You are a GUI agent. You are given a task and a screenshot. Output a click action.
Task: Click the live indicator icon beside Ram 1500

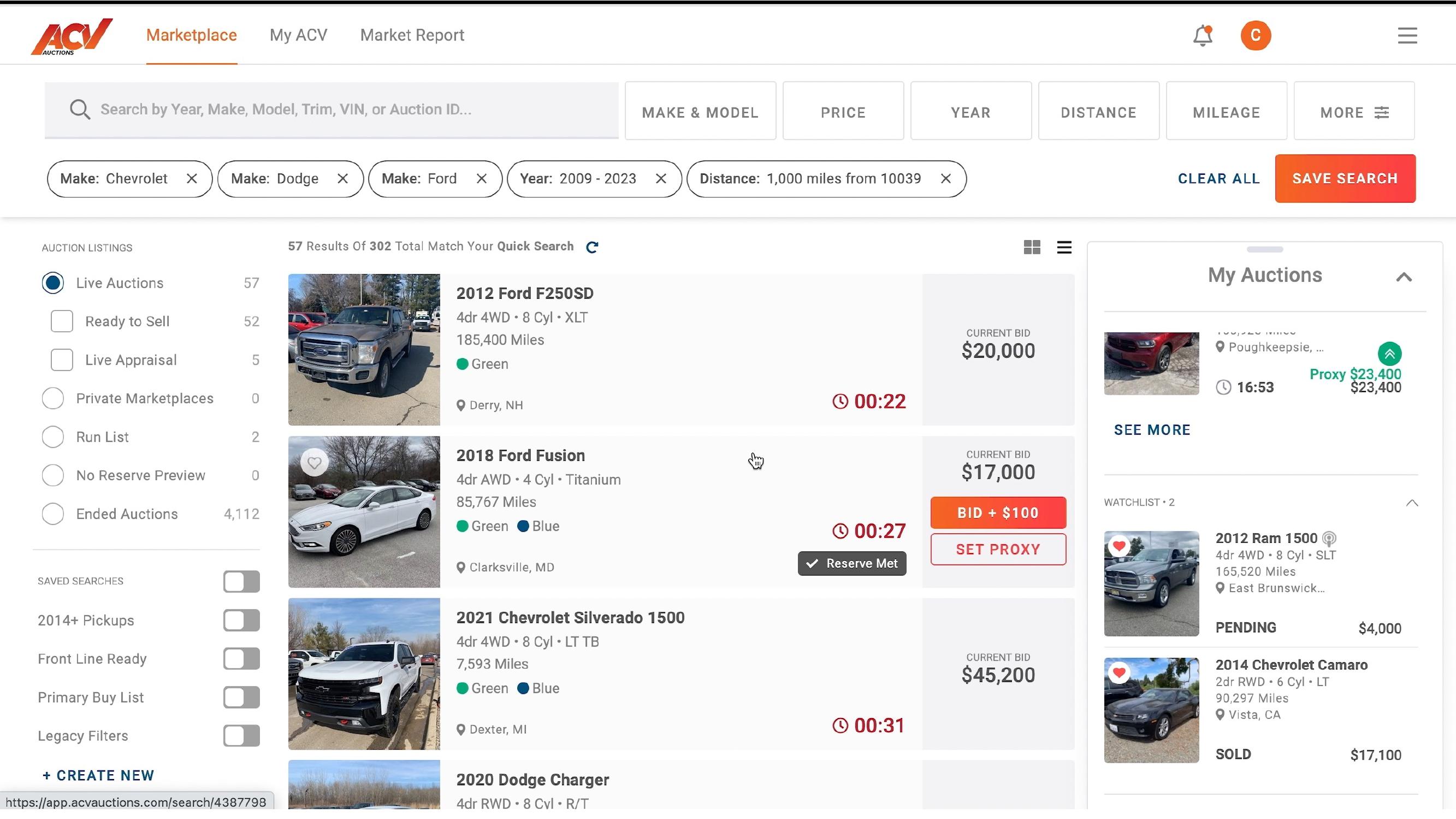pos(1329,539)
